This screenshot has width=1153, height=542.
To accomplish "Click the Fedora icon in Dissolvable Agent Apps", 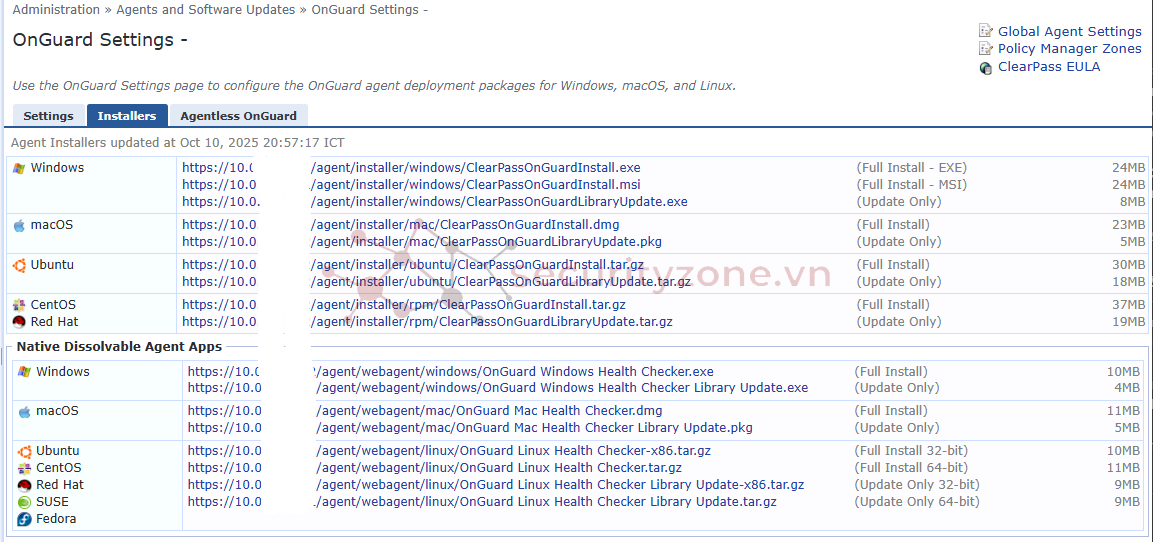I will pyautogui.click(x=25, y=519).
